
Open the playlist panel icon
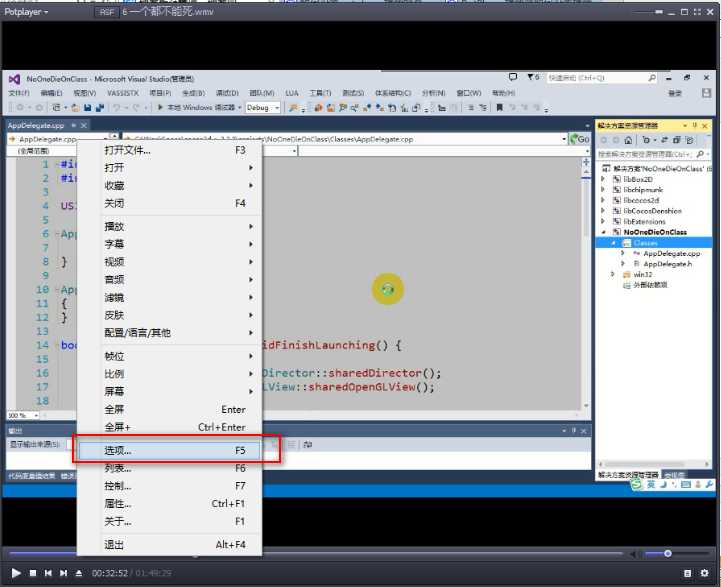[x=687, y=573]
